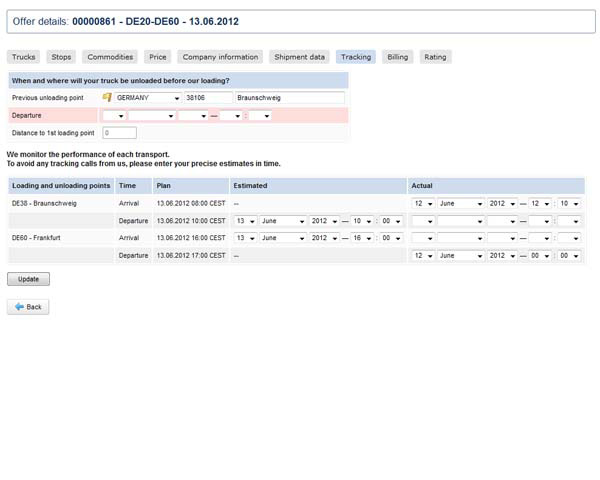This screenshot has width=600, height=480.
Task: Open the Commodities tab
Action: [x=110, y=57]
